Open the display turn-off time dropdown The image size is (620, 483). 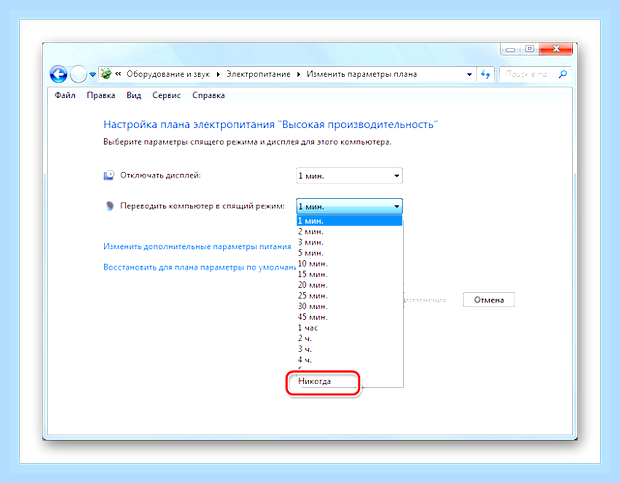coord(349,176)
